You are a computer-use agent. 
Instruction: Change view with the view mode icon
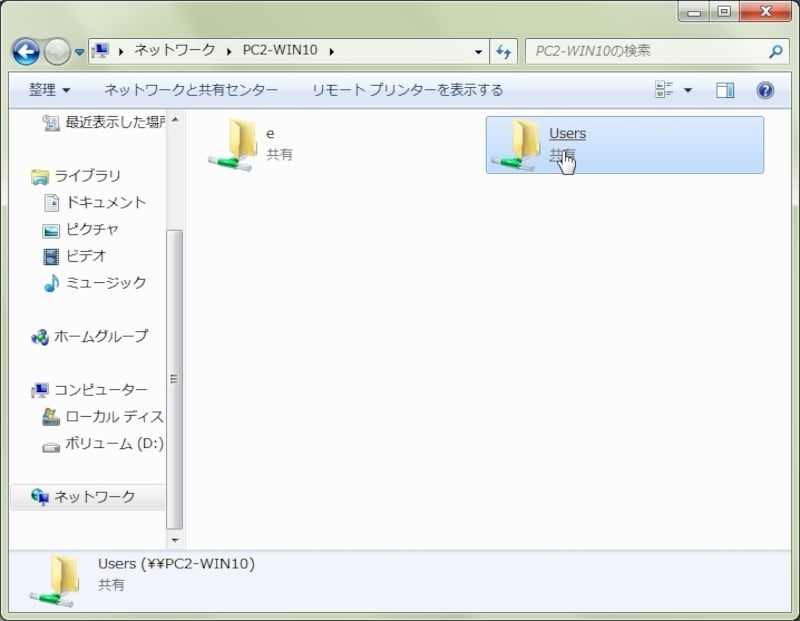665,90
